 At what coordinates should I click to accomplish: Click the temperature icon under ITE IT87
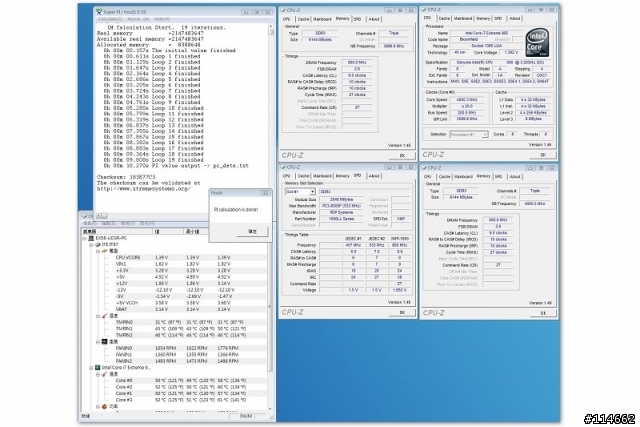(104, 316)
